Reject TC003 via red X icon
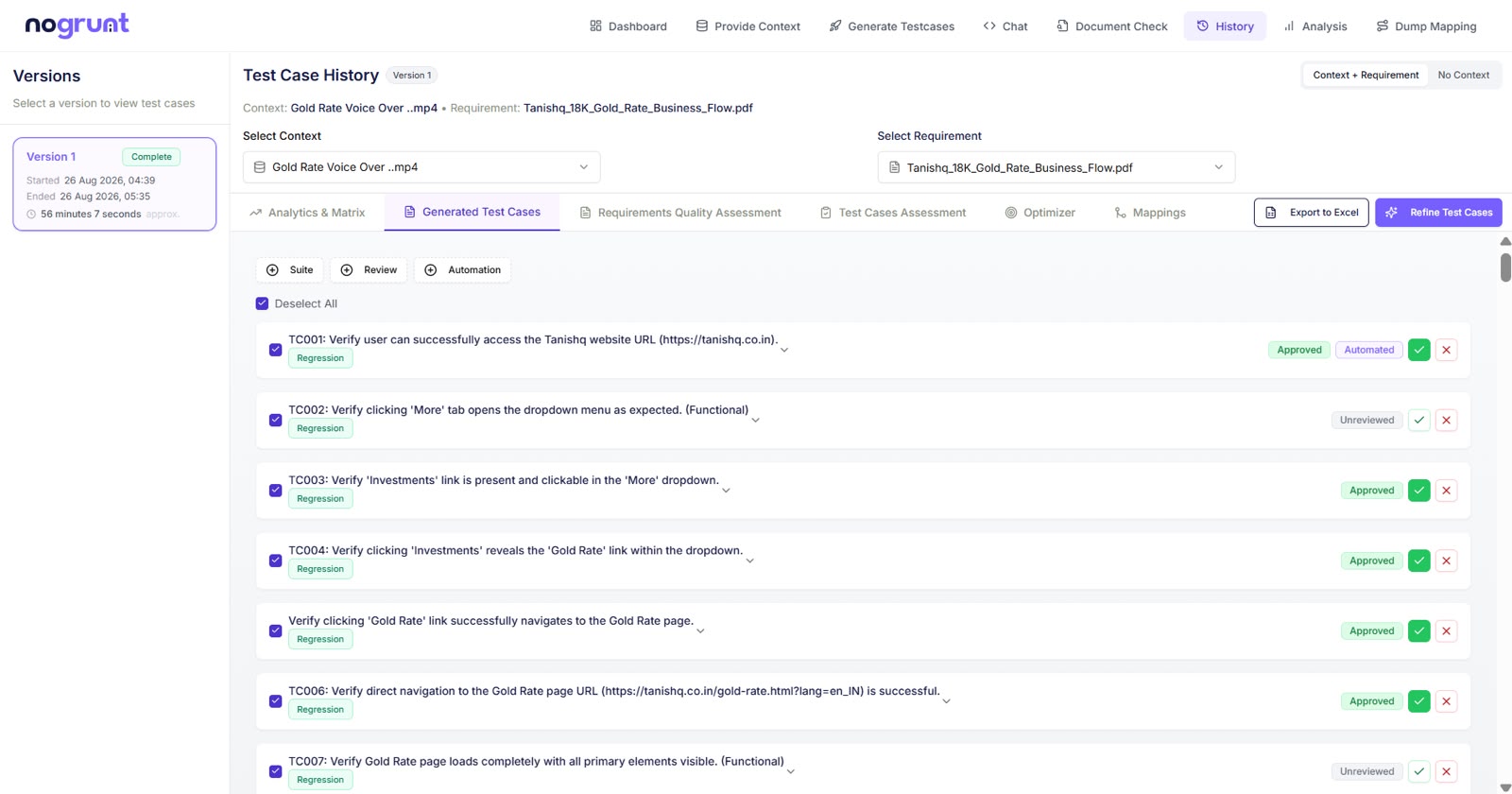1512x794 pixels. [x=1446, y=491]
